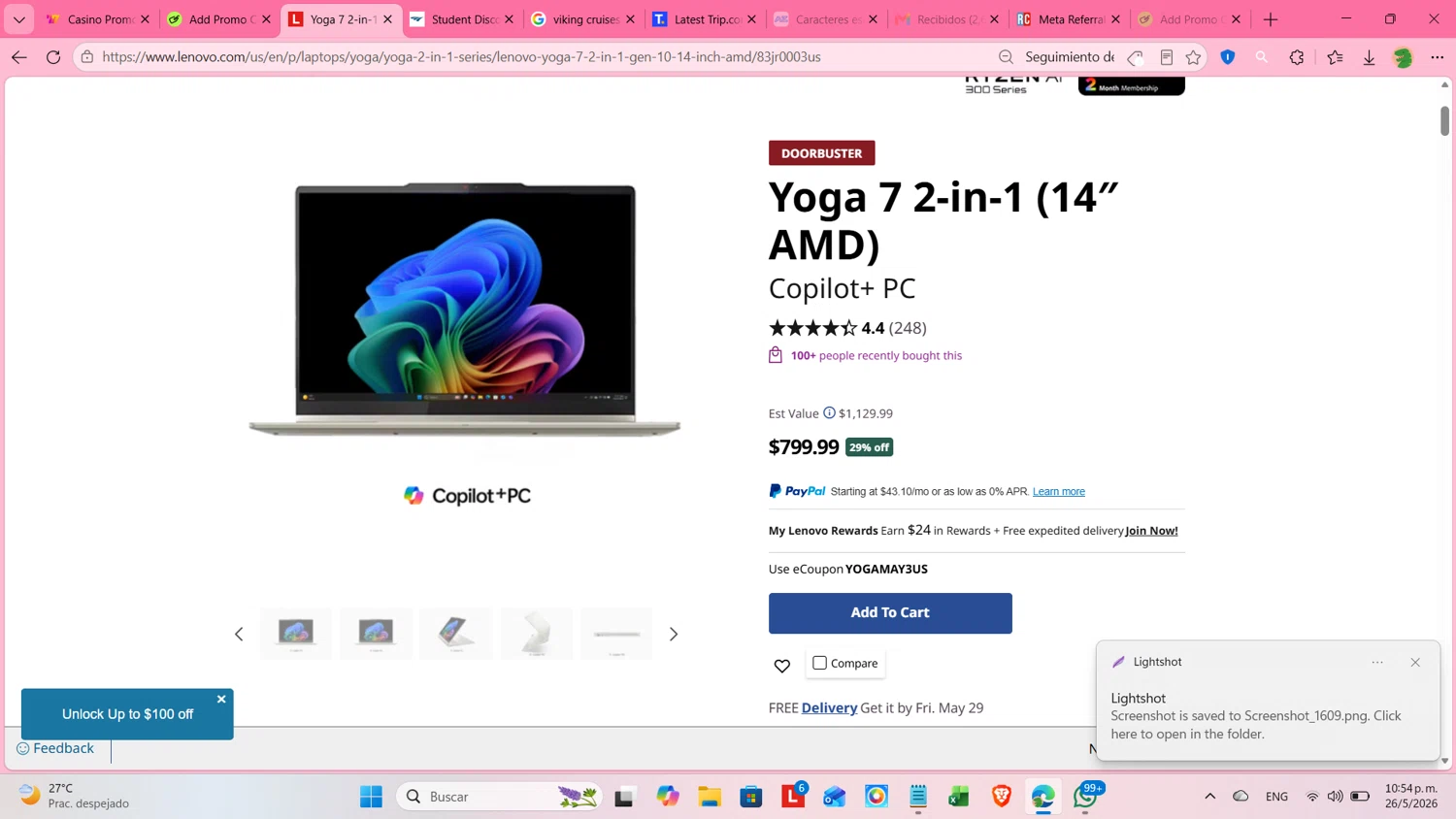Open the weather widget showing 27°C
The width and height of the screenshot is (1456, 819).
coord(74,796)
